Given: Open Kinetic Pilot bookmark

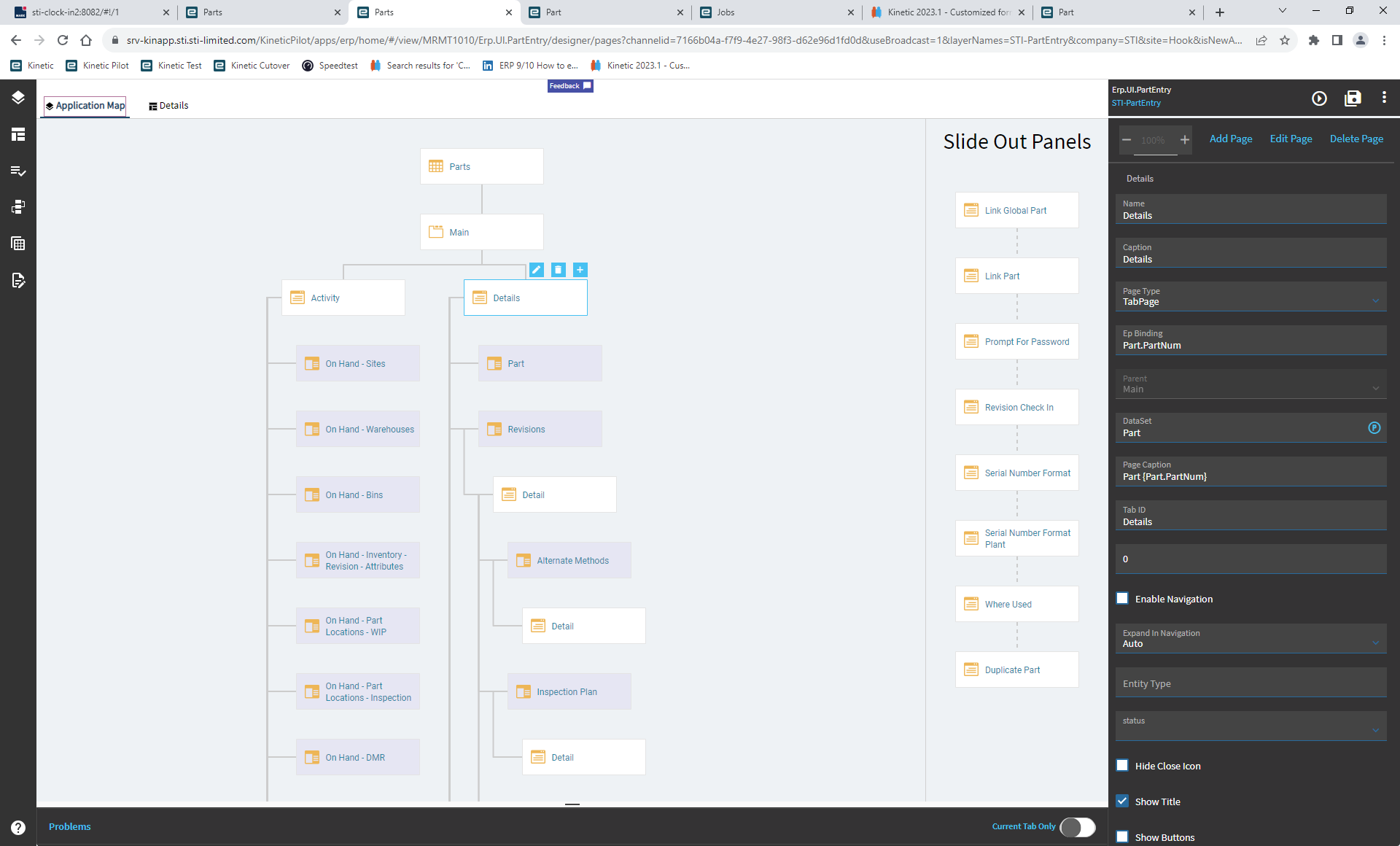Looking at the screenshot, I should click(x=98, y=66).
